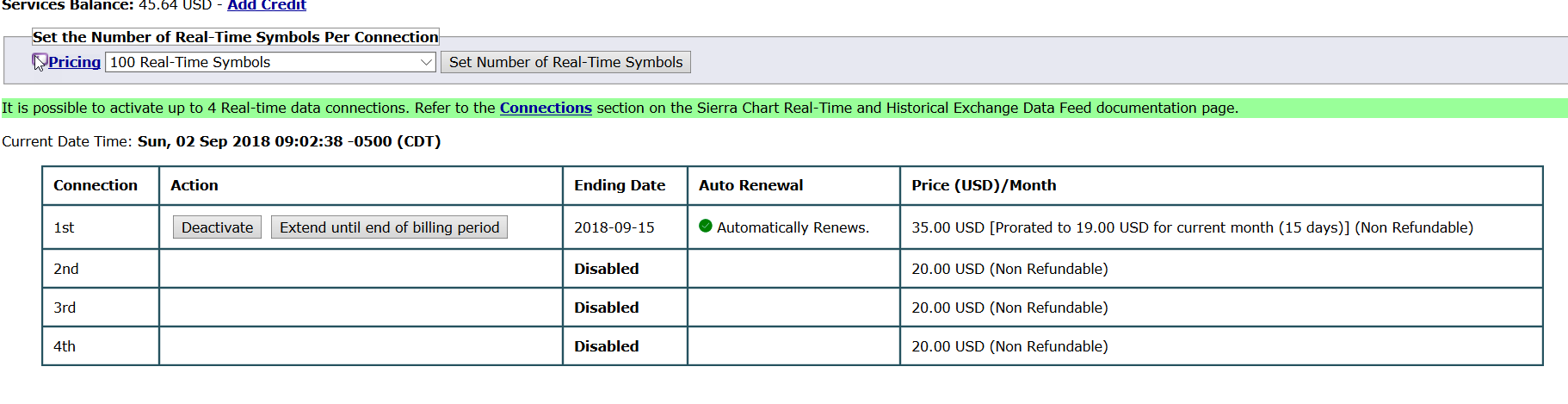The image size is (1568, 404).
Task: Select the 3rd connection row label
Action: 65,308
